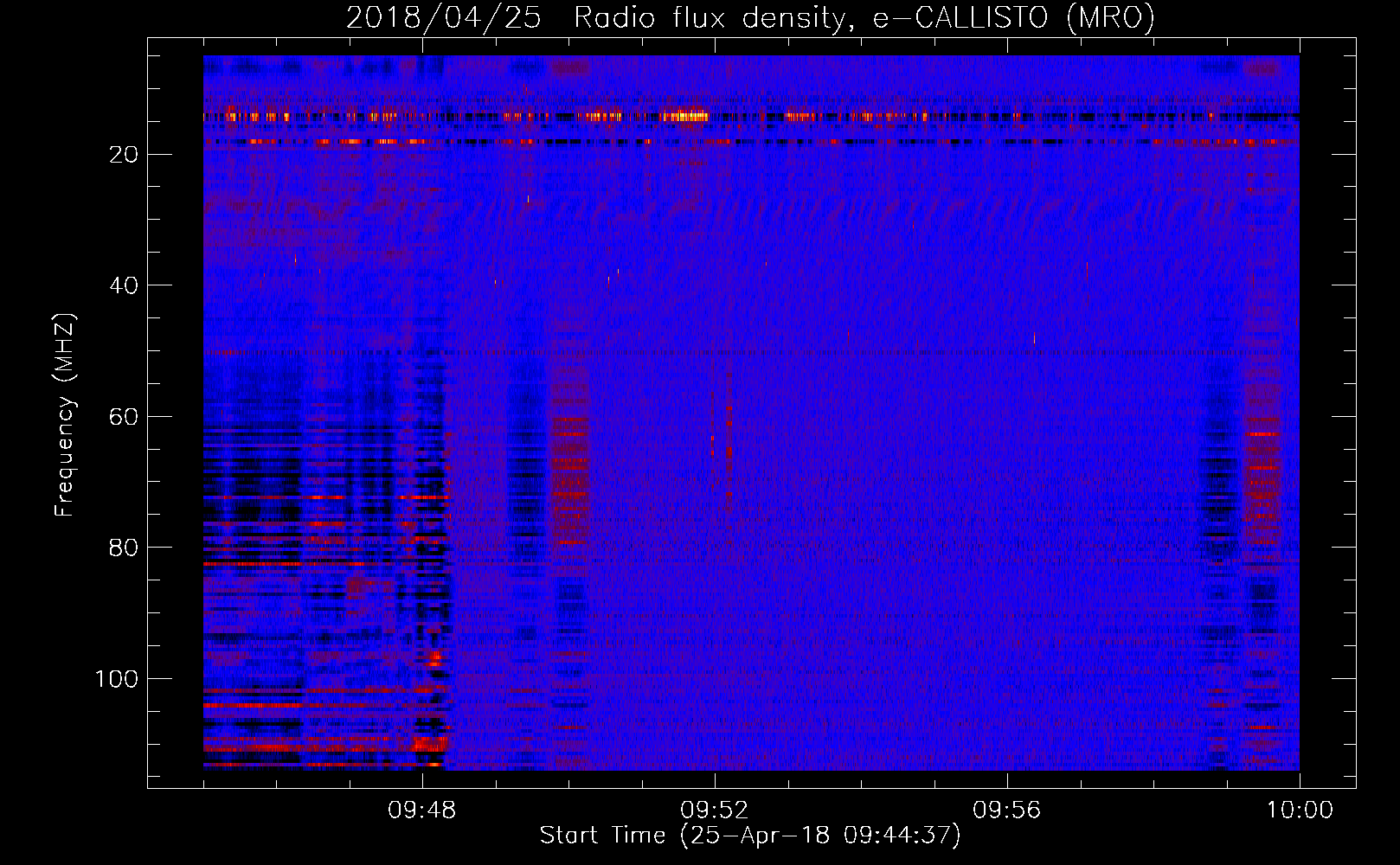Screen dimensions: 1400x865
Task: Click the 10:00 time tick label
Action: coord(1300,811)
